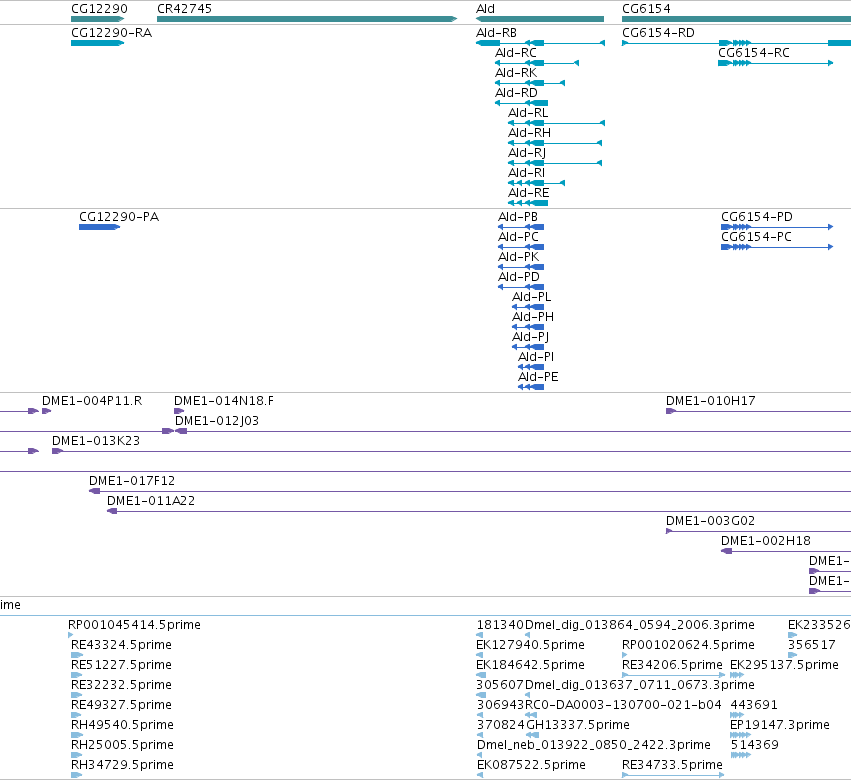The width and height of the screenshot is (851, 780).
Task: Click feature 443691
Action: pos(737,715)
